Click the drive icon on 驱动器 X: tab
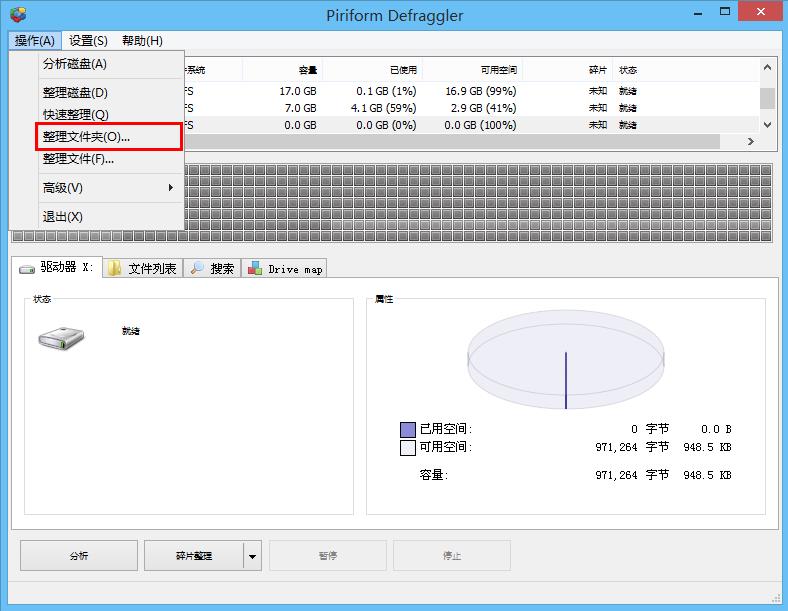This screenshot has height=611, width=788. click(27, 270)
